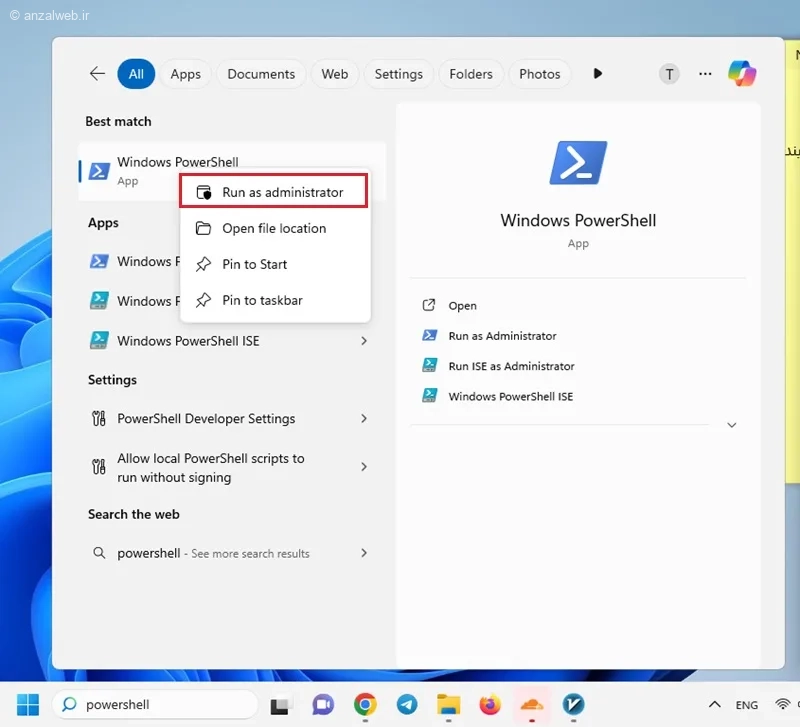The height and width of the screenshot is (727, 800).
Task: Click the pin icon beside Pin to Start
Action: pyautogui.click(x=203, y=264)
